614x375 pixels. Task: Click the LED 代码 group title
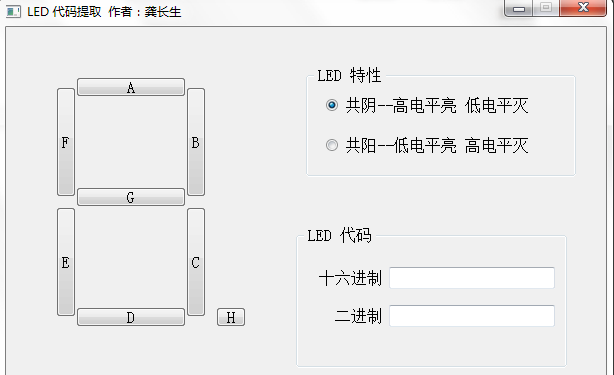pyautogui.click(x=339, y=236)
